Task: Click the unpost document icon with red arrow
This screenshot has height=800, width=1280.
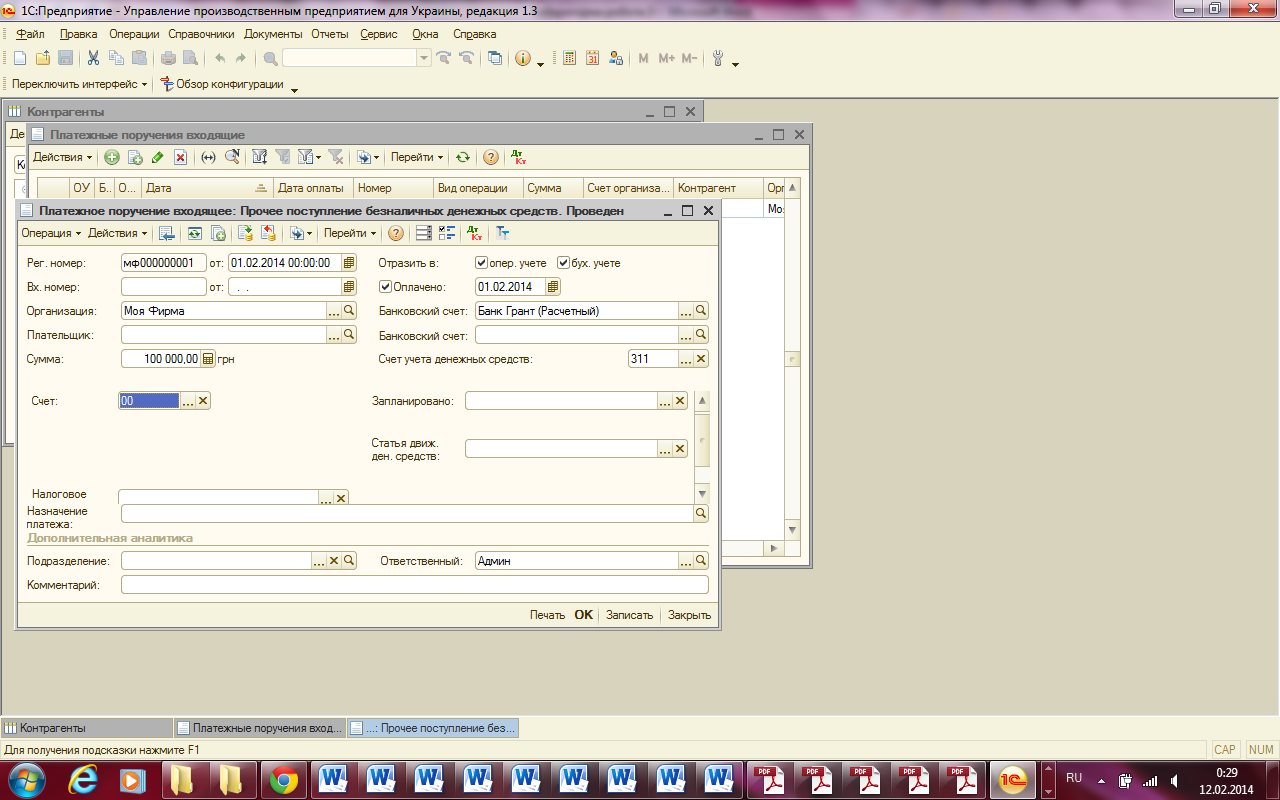Action: coord(268,233)
